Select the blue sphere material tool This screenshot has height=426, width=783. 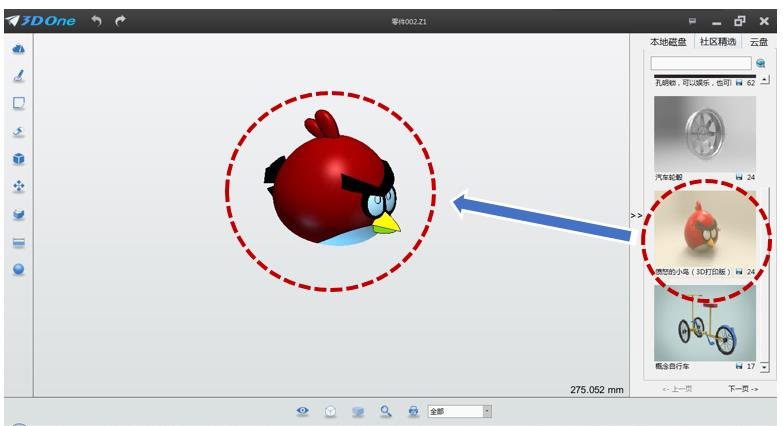click(x=18, y=269)
